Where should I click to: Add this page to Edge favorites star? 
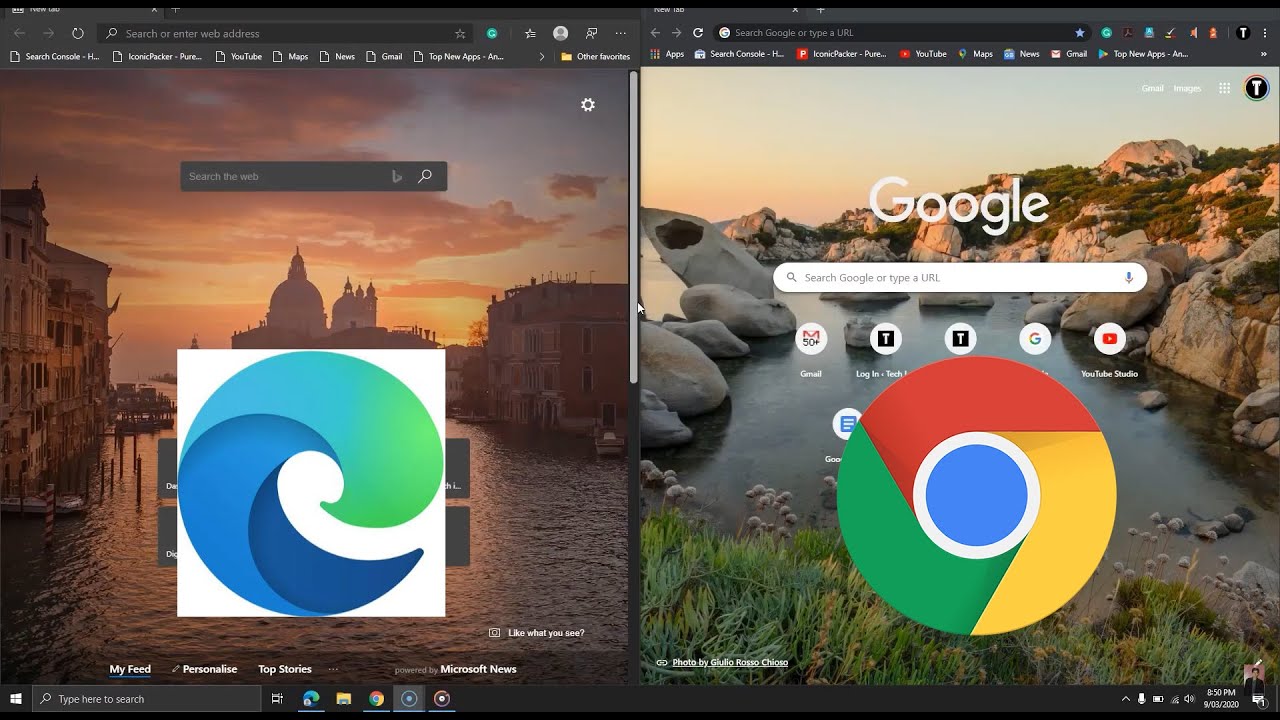pyautogui.click(x=460, y=33)
